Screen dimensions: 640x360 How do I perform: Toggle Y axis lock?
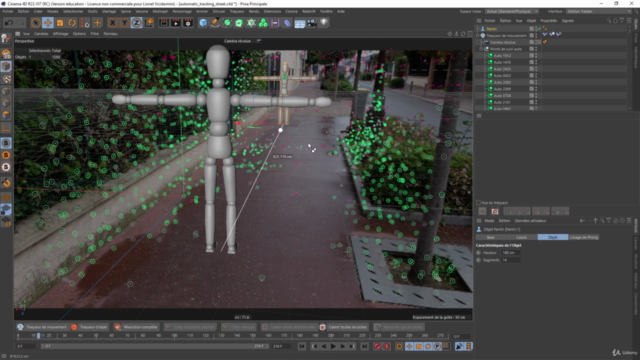tap(124, 23)
